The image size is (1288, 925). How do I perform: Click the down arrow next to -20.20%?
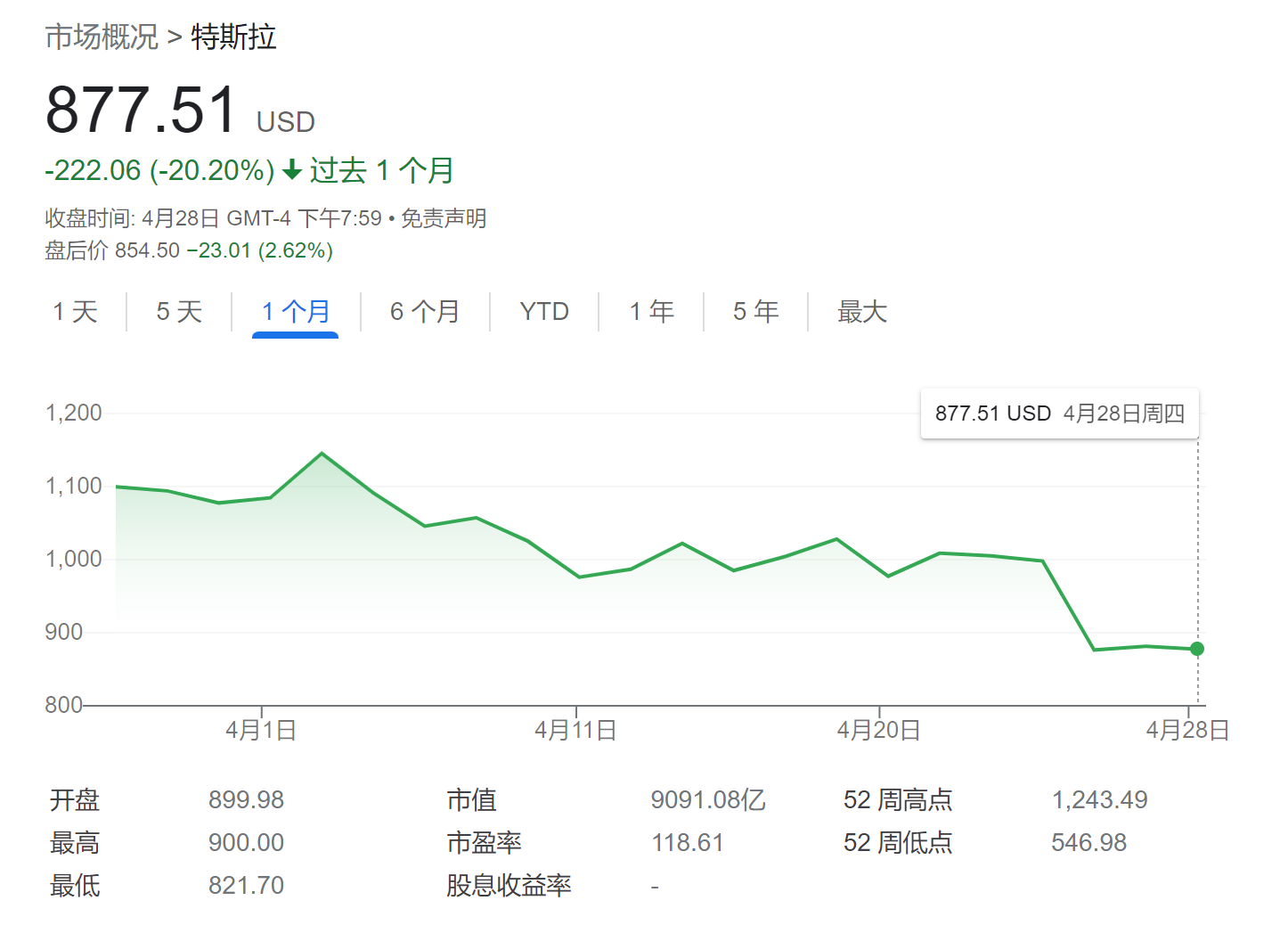[x=292, y=169]
